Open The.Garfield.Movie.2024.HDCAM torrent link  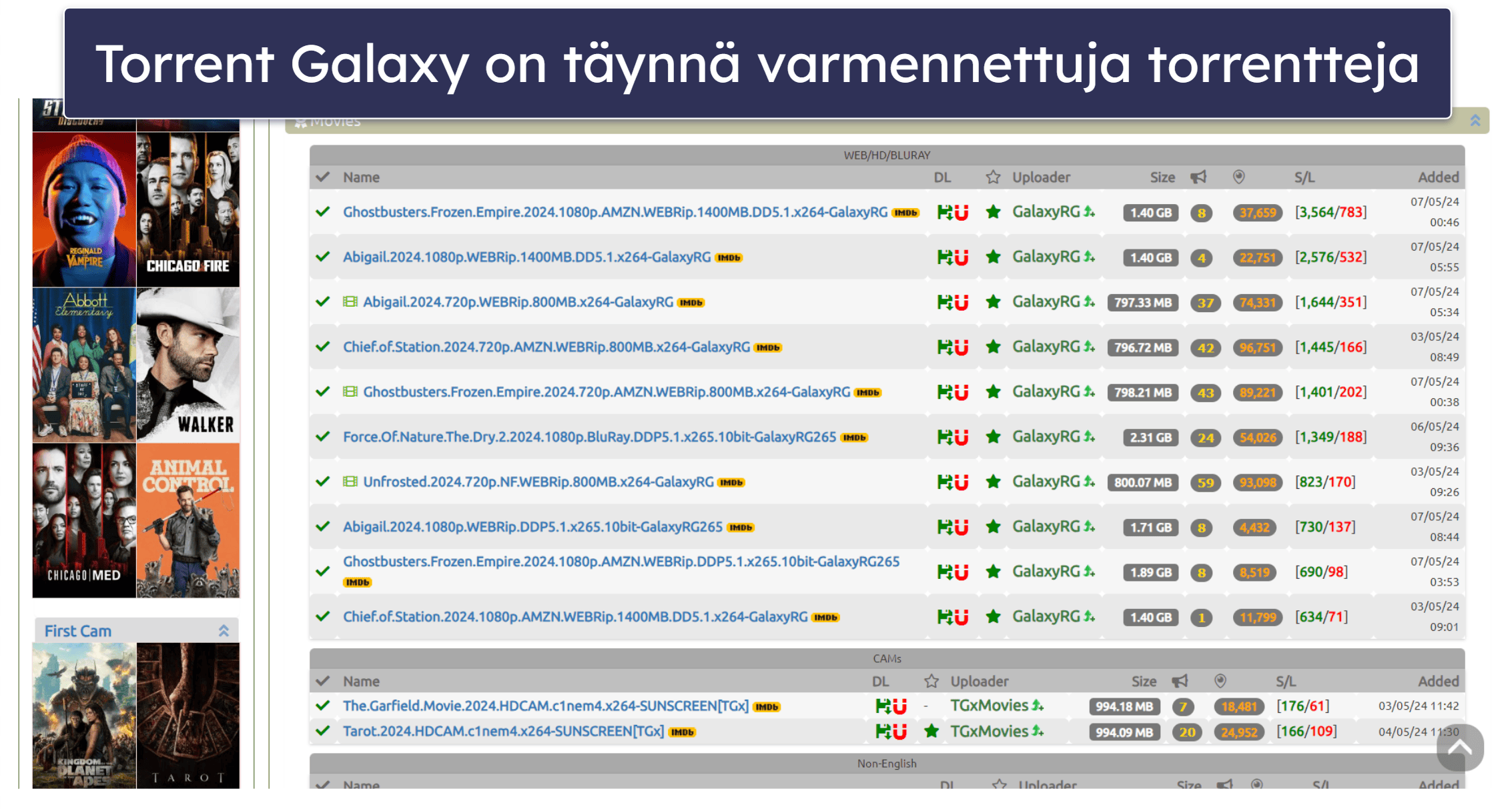[x=546, y=706]
